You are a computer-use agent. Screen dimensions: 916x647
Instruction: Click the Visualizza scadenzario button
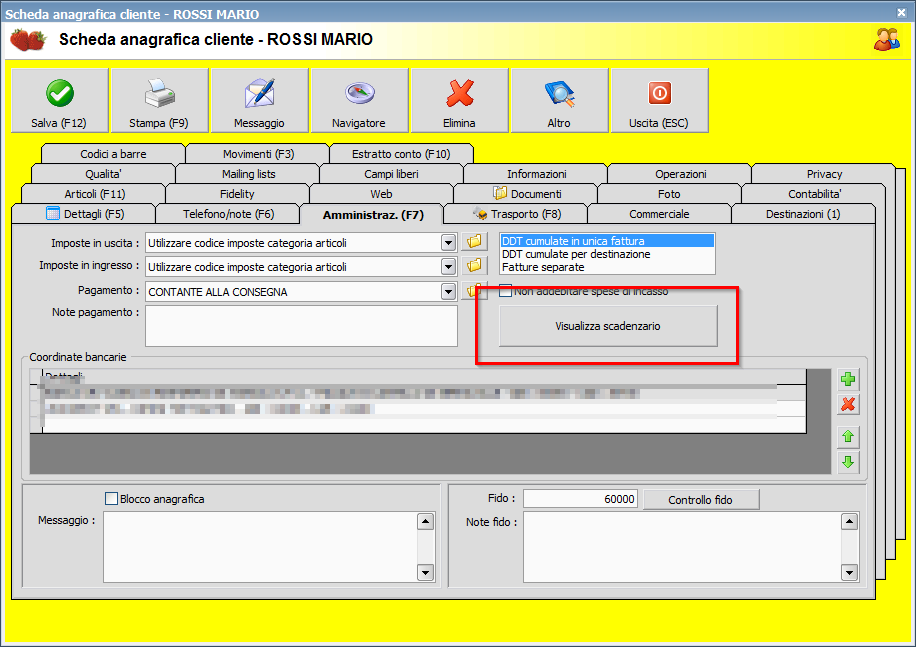[608, 326]
